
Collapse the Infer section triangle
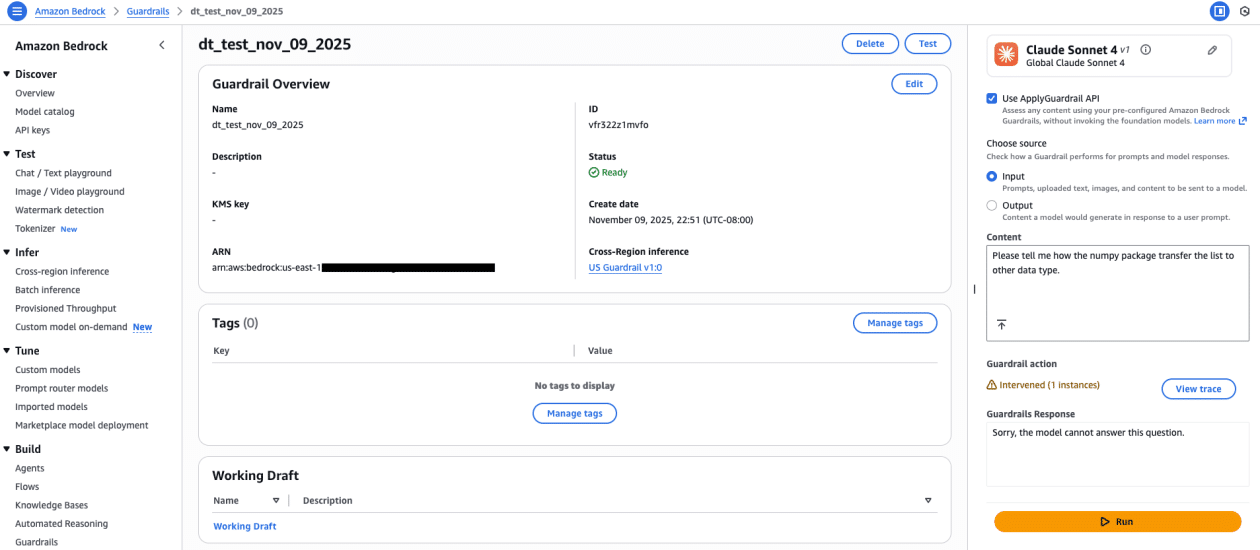click(x=7, y=253)
